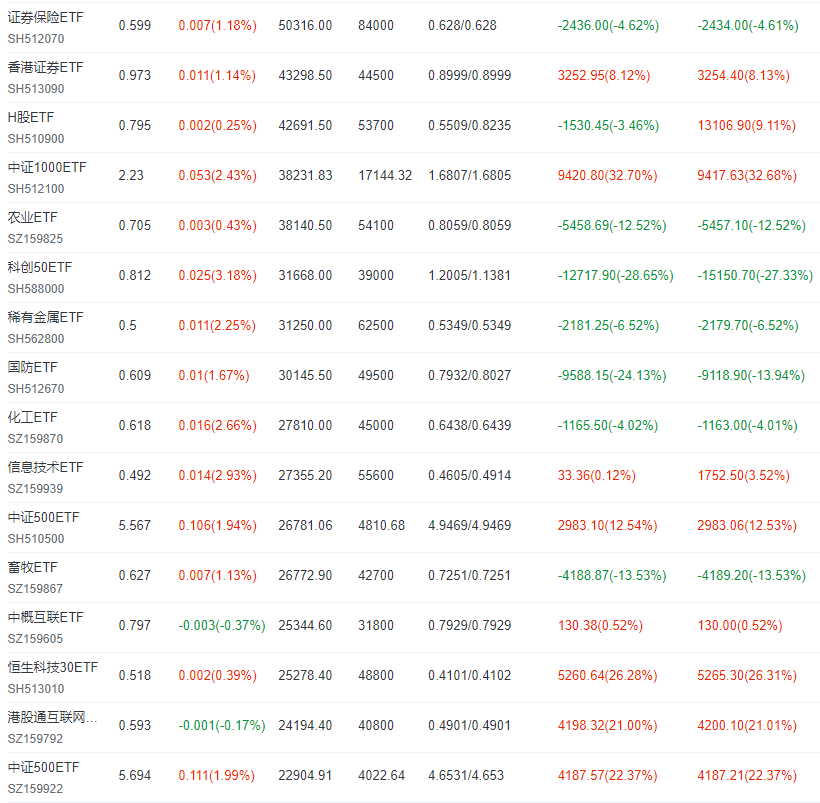Click stock code SH512670
The image size is (820, 803).
pos(36,389)
